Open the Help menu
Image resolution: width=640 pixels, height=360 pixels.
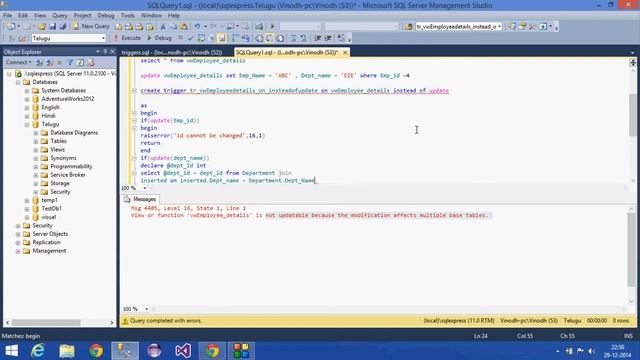click(x=174, y=16)
